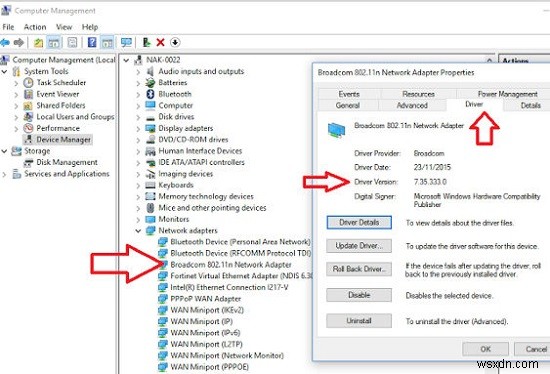This screenshot has width=550, height=374.
Task: Switch to the Resources tab
Action: tap(418, 94)
